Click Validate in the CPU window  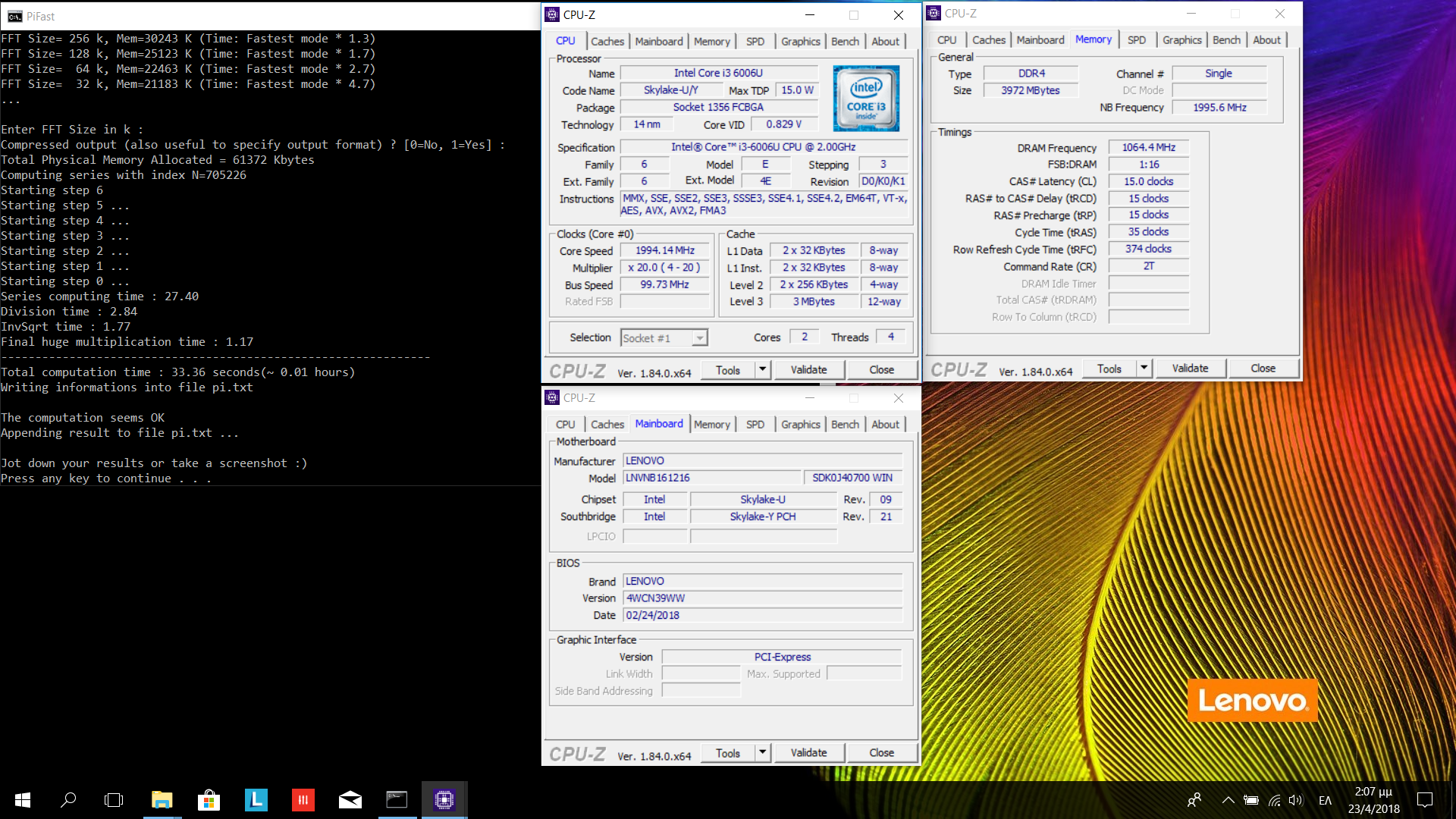tap(809, 369)
